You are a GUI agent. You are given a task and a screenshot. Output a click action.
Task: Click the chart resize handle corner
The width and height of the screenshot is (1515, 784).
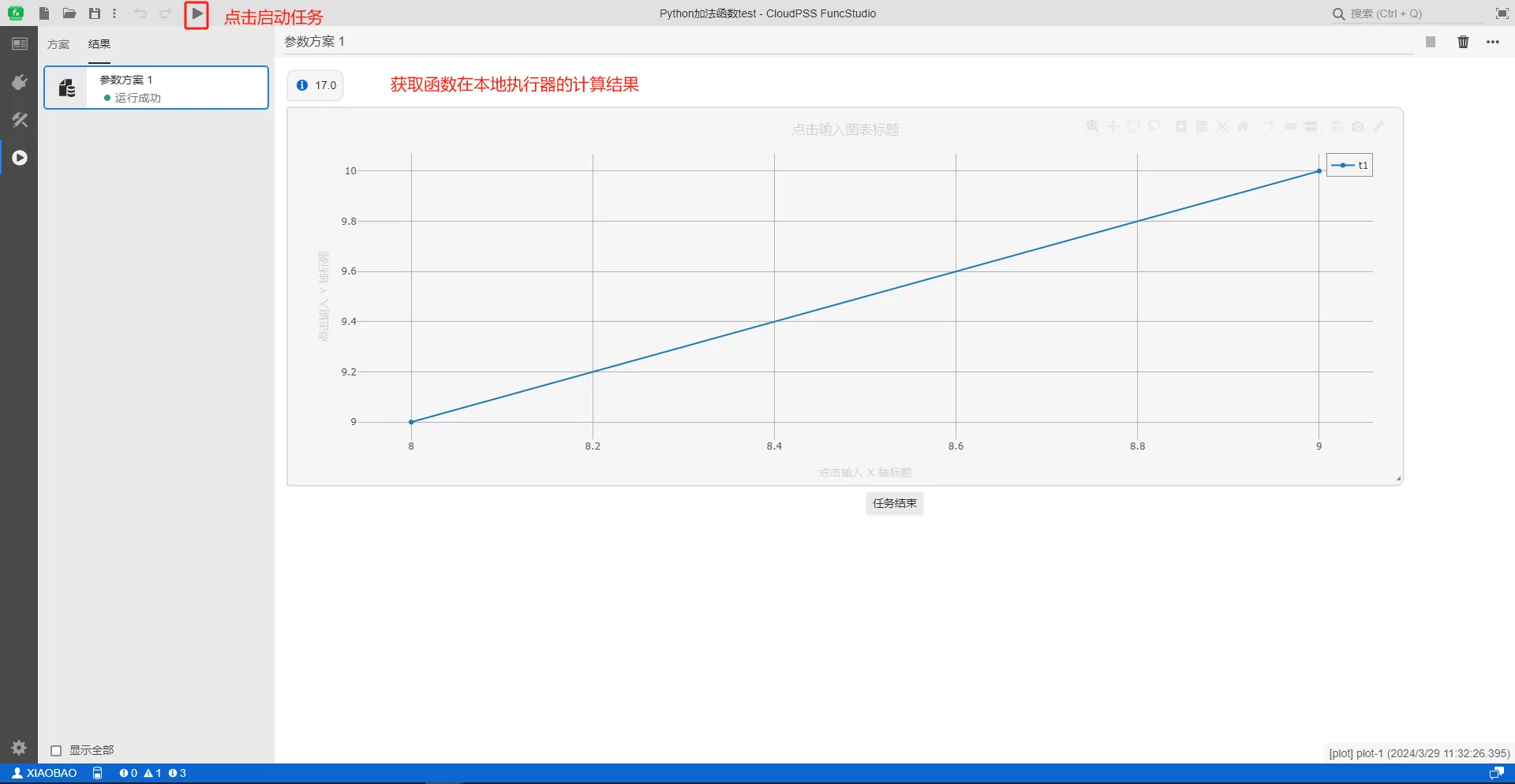click(x=1398, y=479)
